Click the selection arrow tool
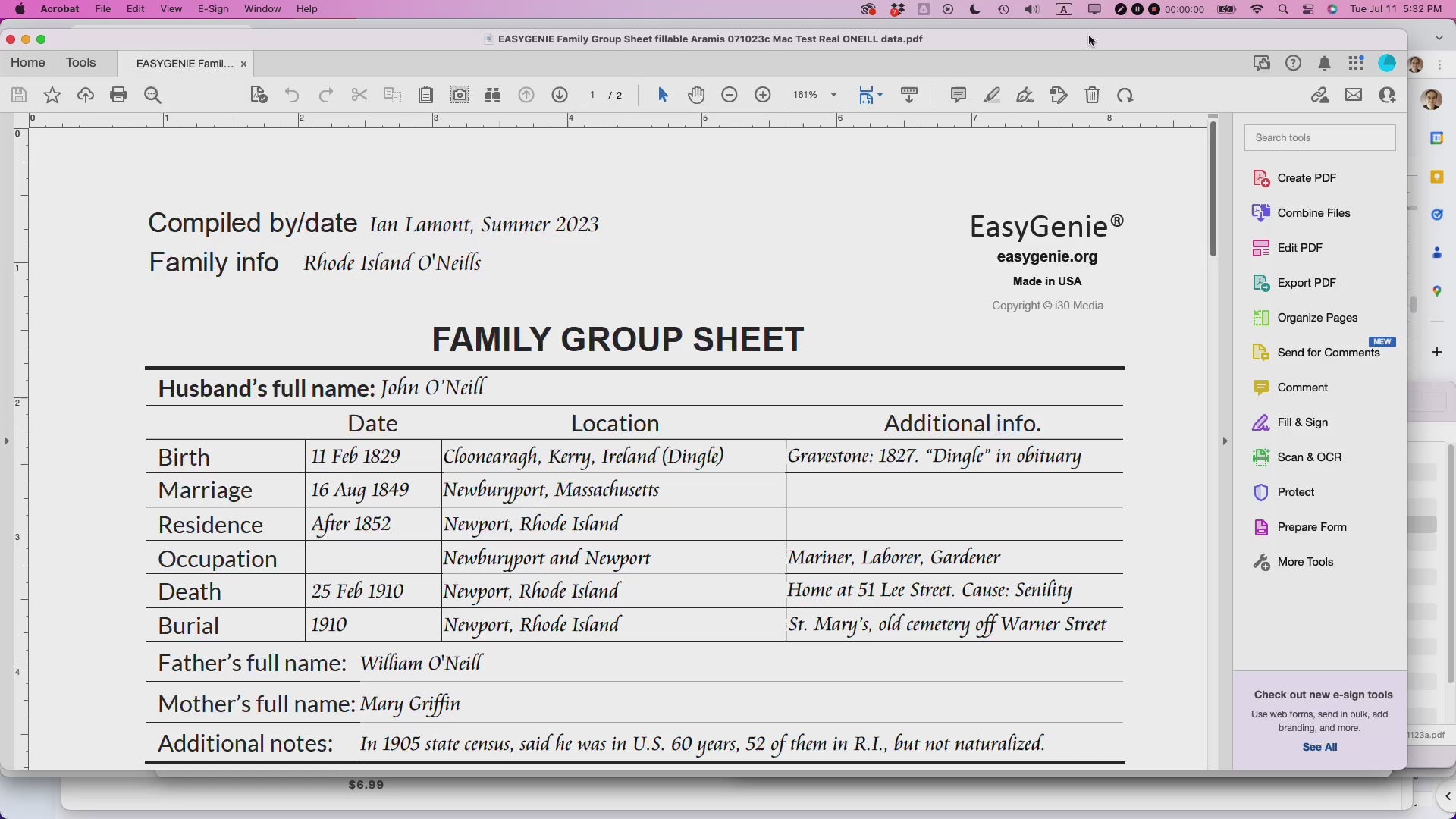Image resolution: width=1456 pixels, height=819 pixels. pyautogui.click(x=663, y=96)
